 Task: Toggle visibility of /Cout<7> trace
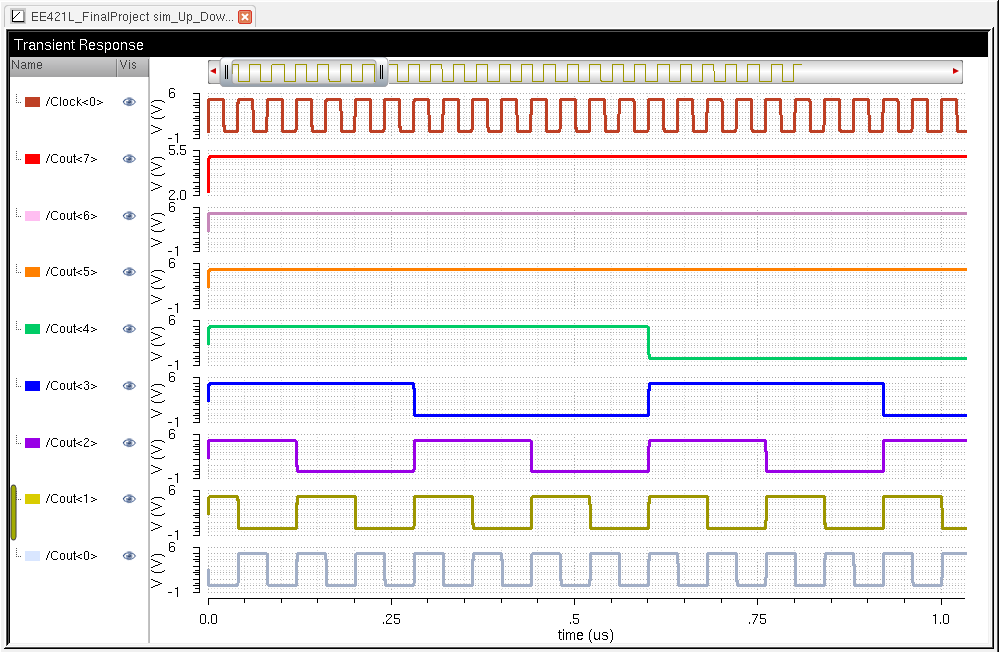128,159
